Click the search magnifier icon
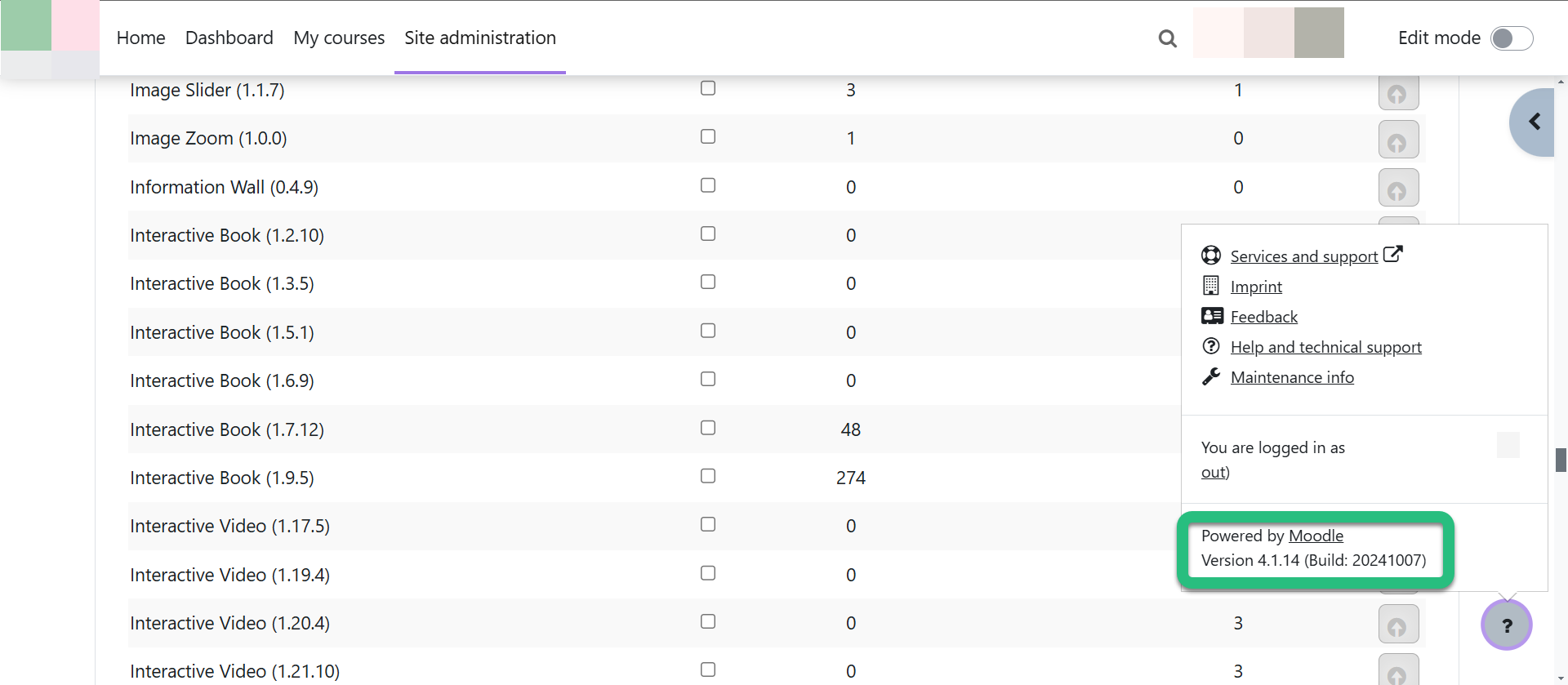Viewport: 1568px width, 685px height. [x=1168, y=38]
